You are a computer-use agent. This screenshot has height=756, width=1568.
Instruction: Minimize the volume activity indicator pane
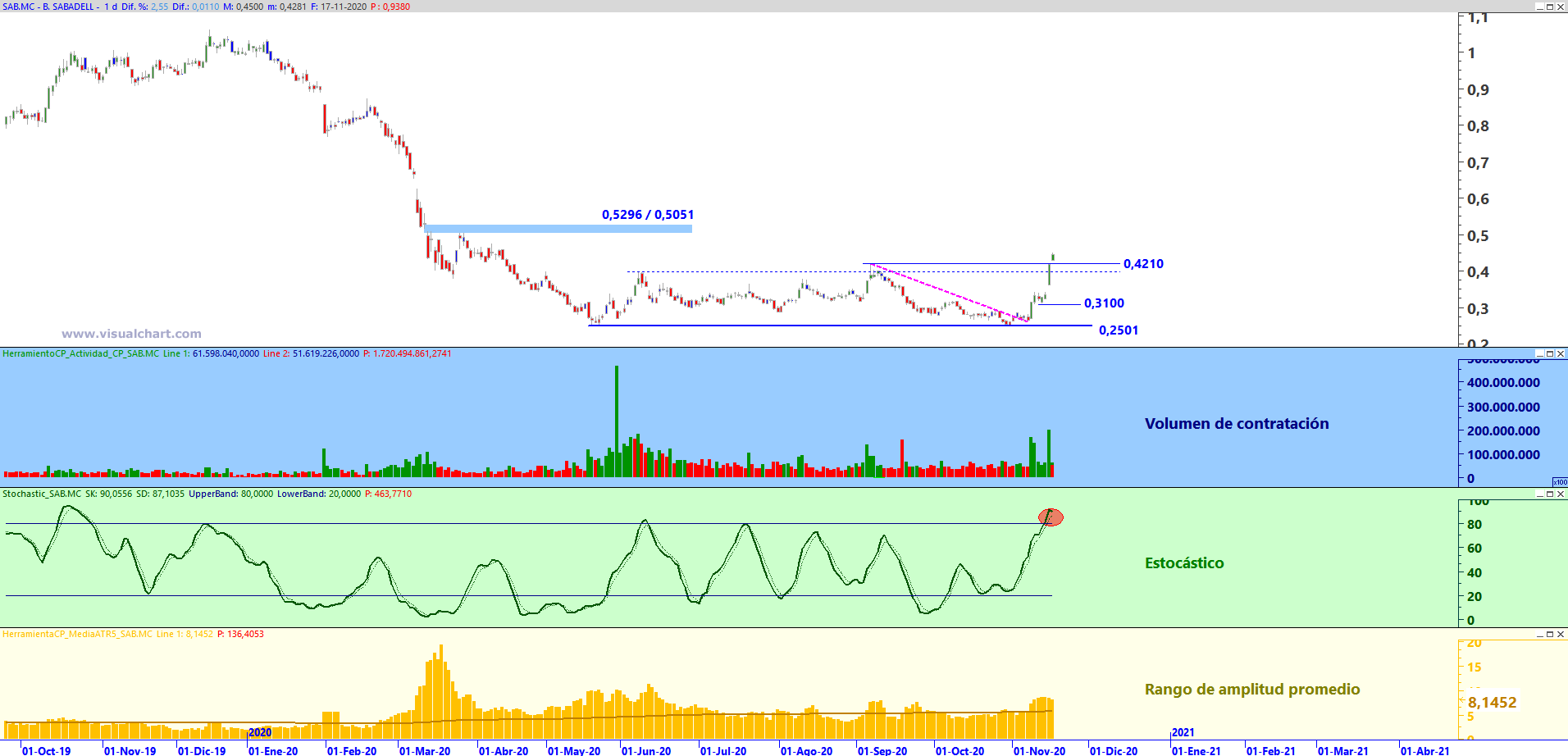tap(1539, 353)
